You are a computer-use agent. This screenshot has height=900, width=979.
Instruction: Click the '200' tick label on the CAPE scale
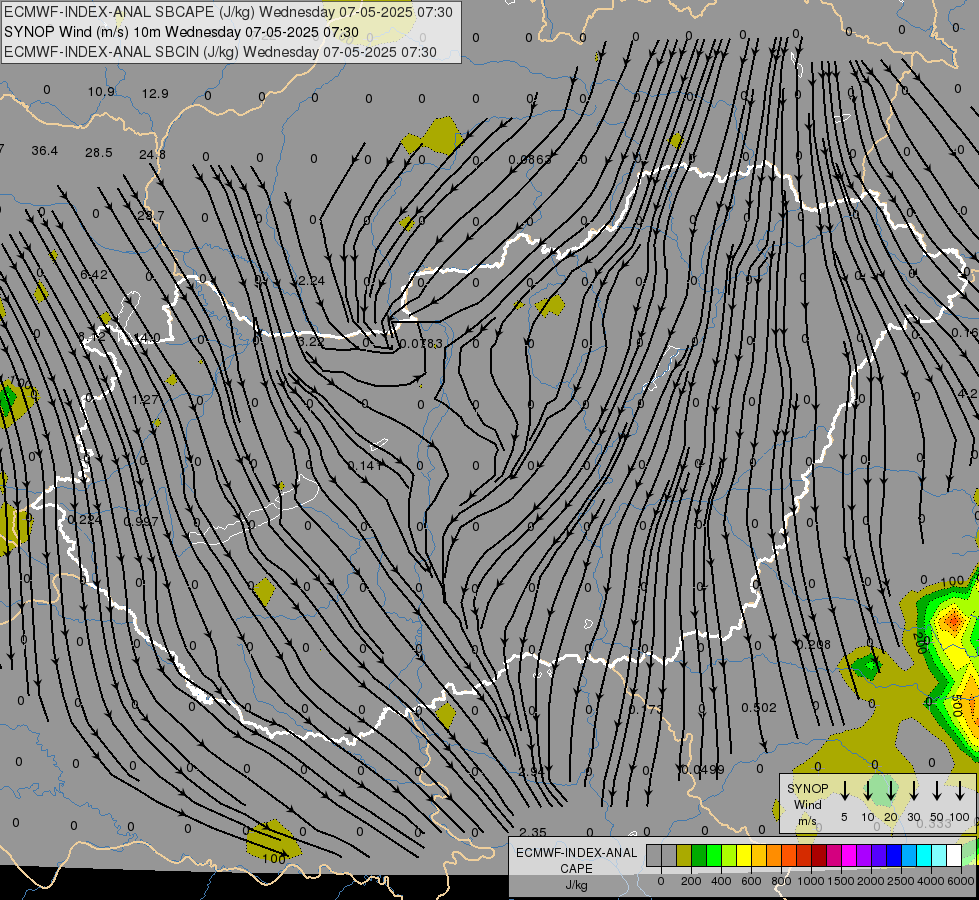[691, 881]
